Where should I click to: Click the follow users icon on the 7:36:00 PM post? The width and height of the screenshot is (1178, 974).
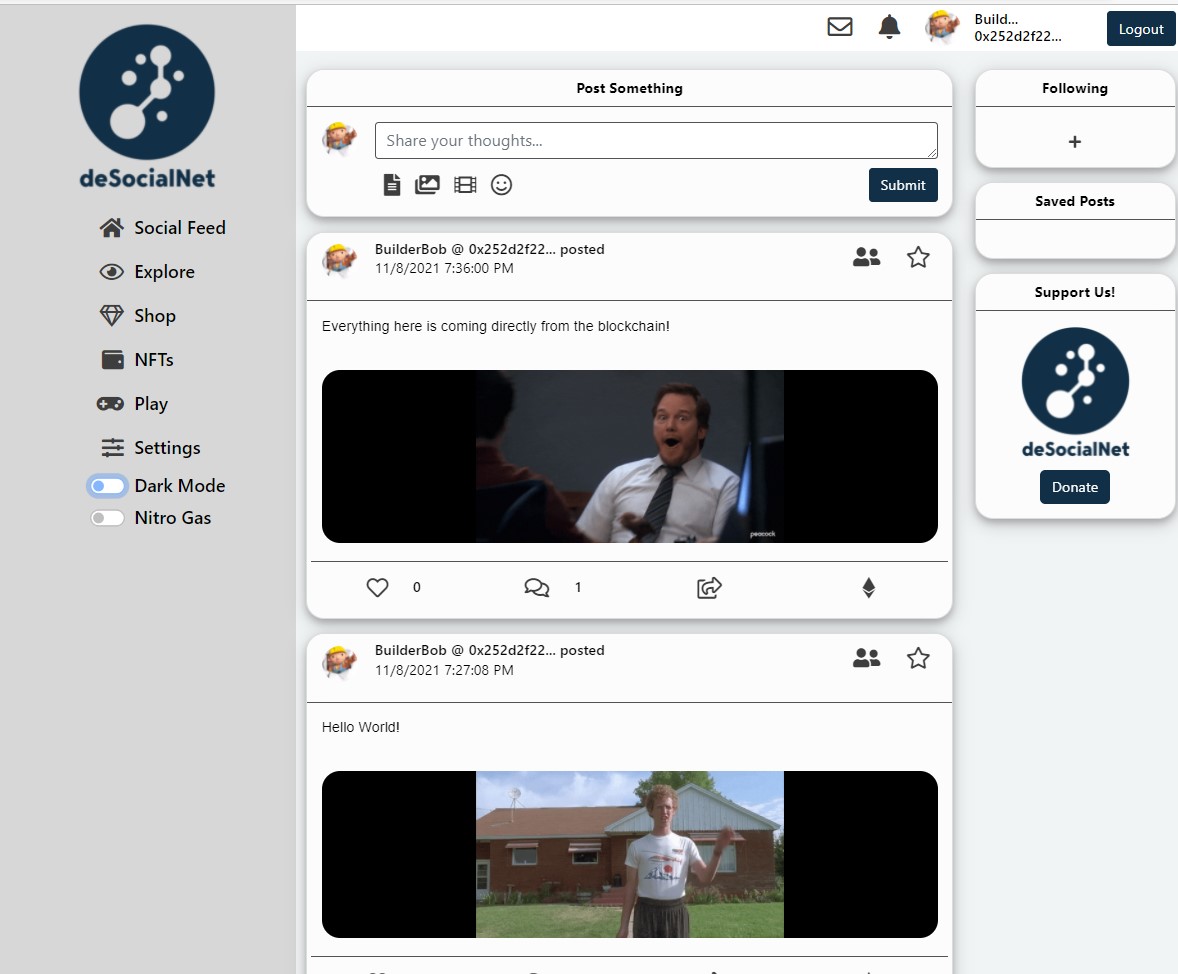point(866,257)
